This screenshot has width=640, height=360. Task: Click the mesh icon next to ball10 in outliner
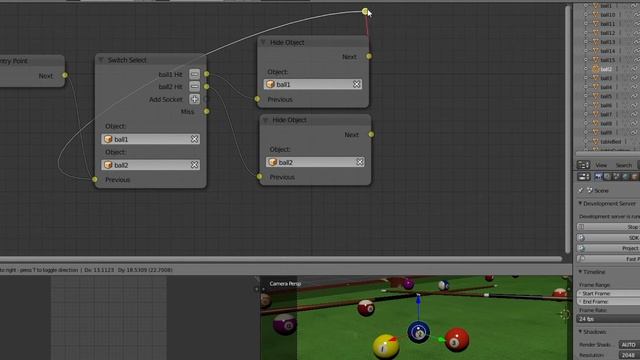596,15
